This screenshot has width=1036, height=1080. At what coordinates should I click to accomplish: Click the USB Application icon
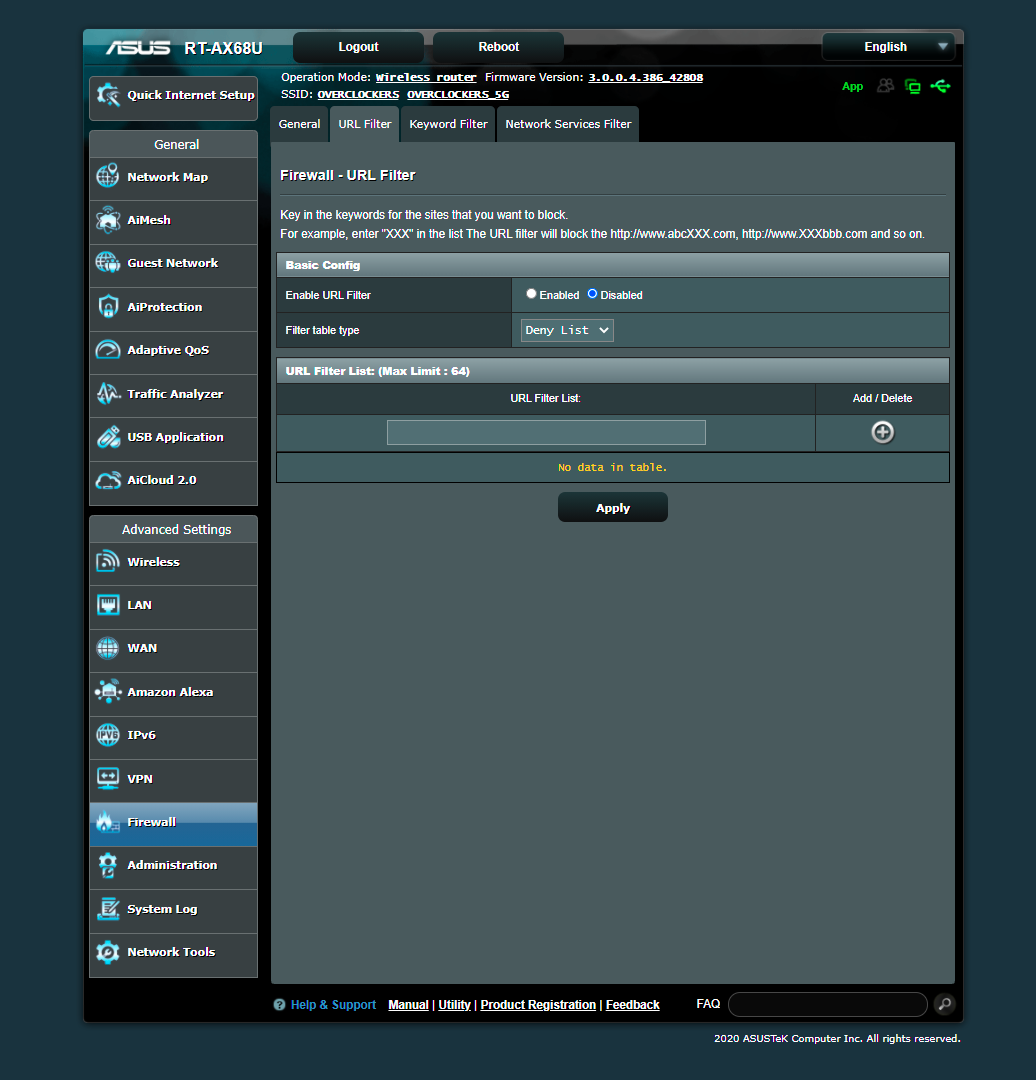click(107, 437)
